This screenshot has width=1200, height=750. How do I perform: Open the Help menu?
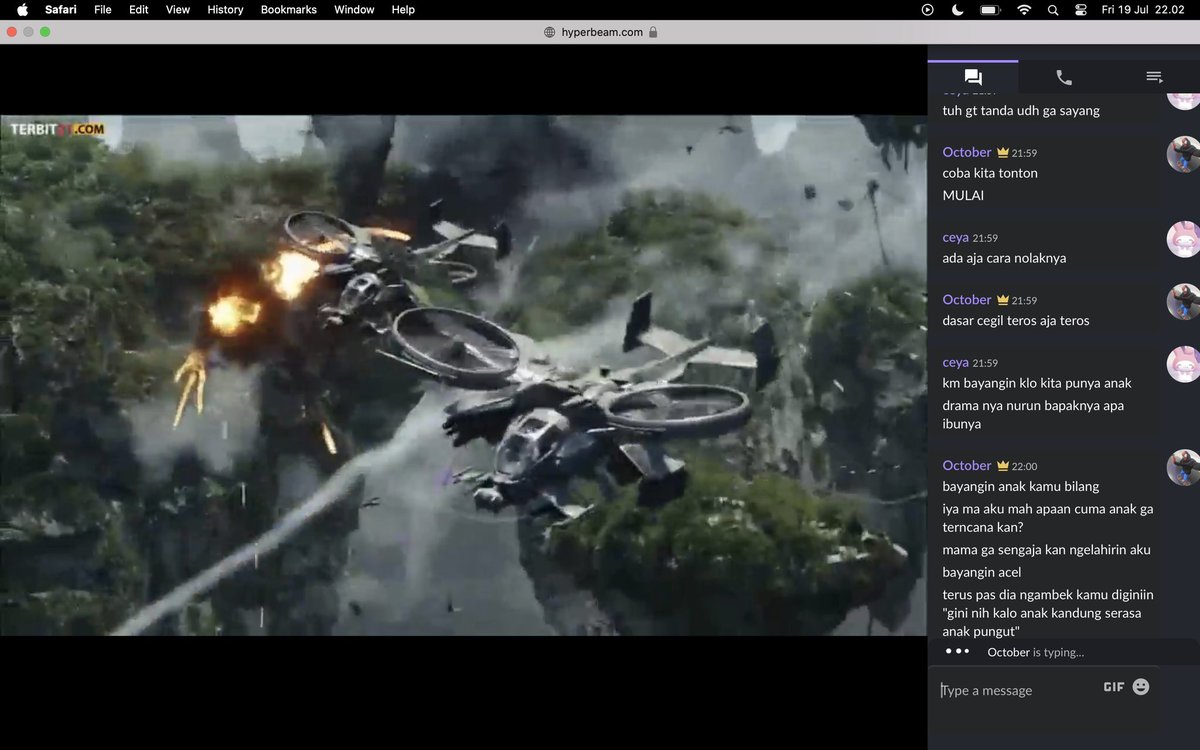coord(403,9)
